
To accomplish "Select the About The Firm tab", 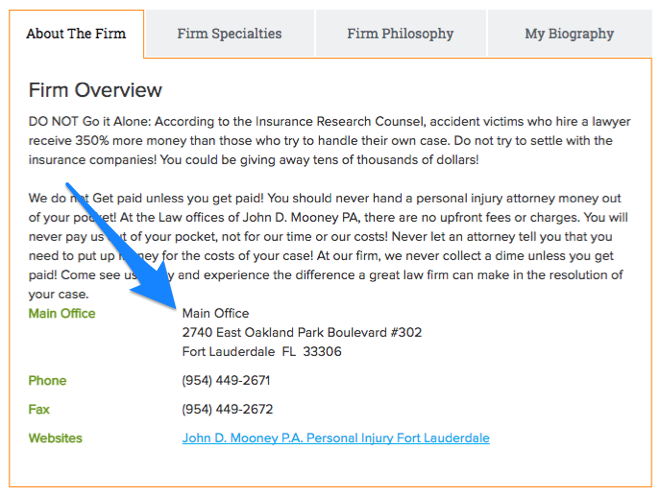I will point(76,34).
